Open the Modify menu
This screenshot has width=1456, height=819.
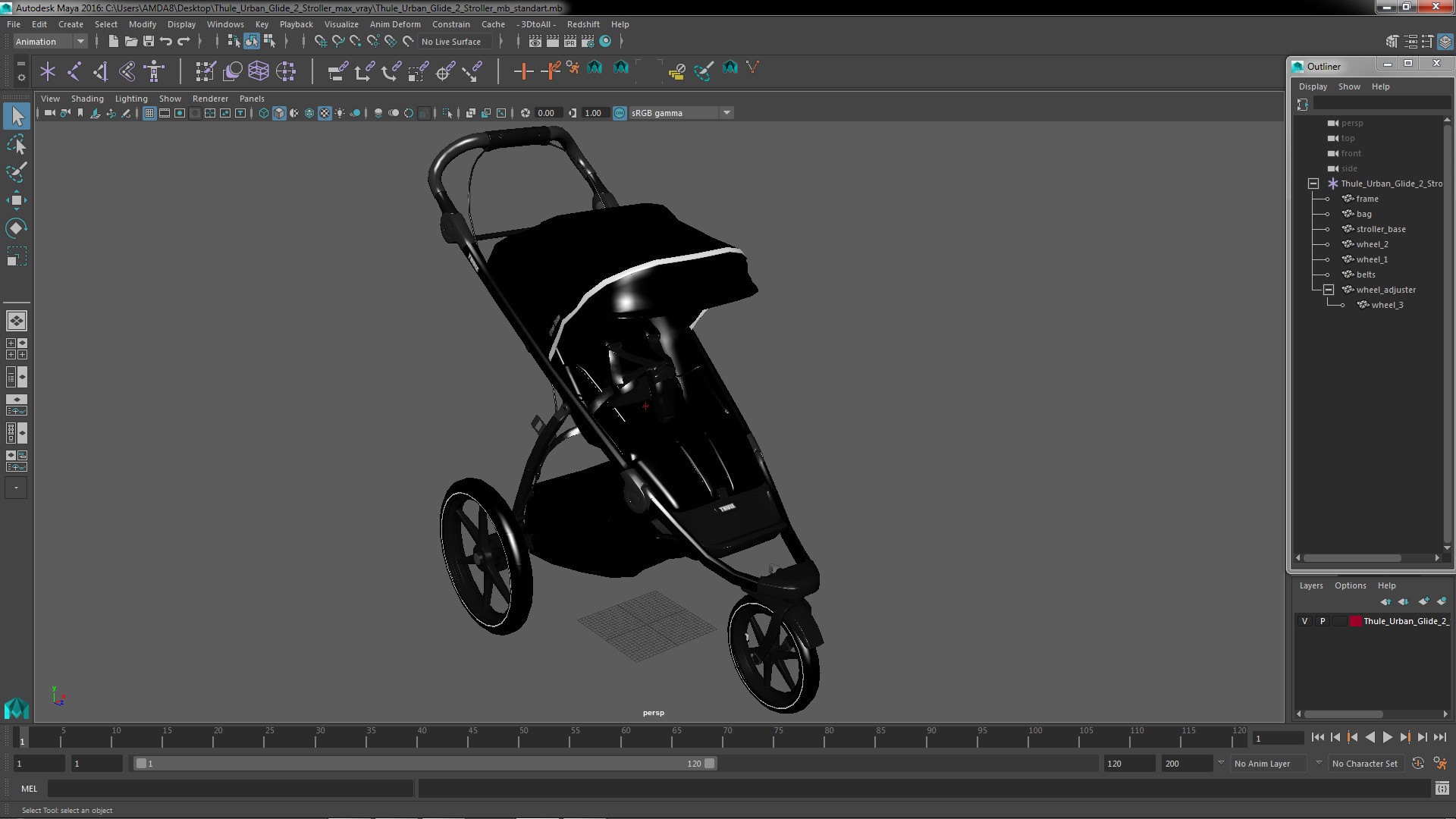coord(142,24)
